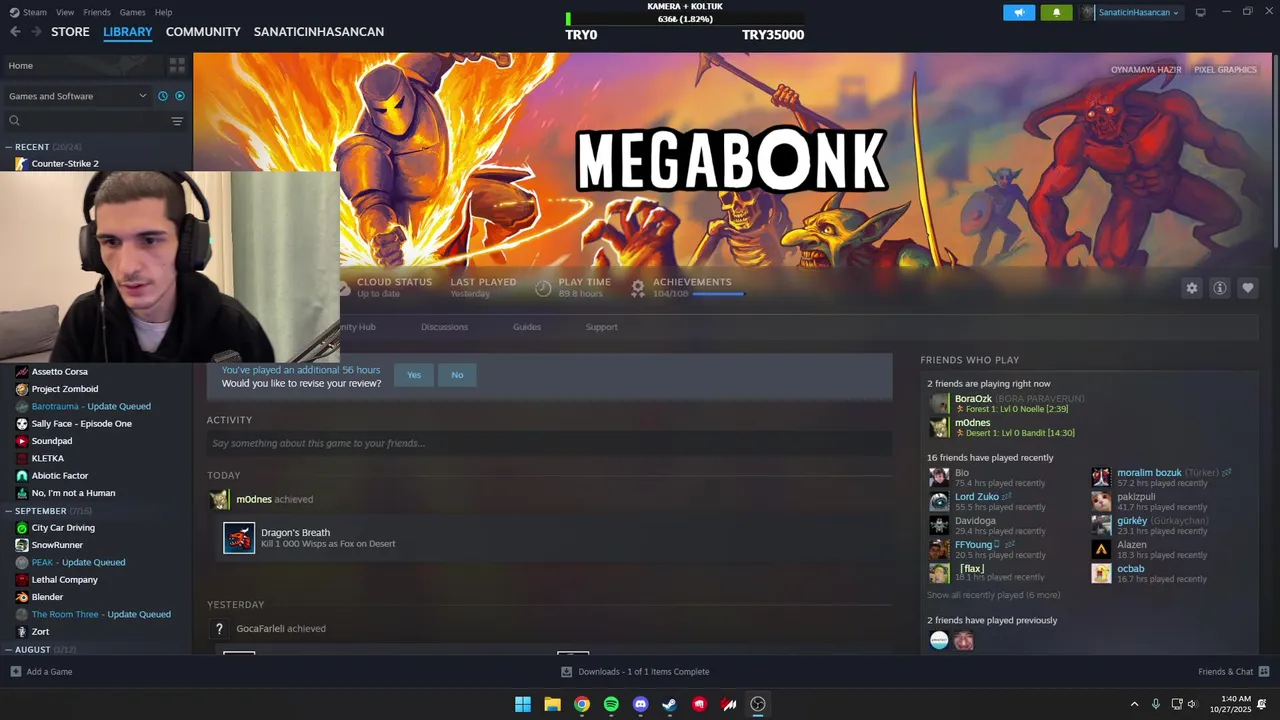Click the Home library button
Viewport: 1280px width, 720px height.
tap(82, 65)
